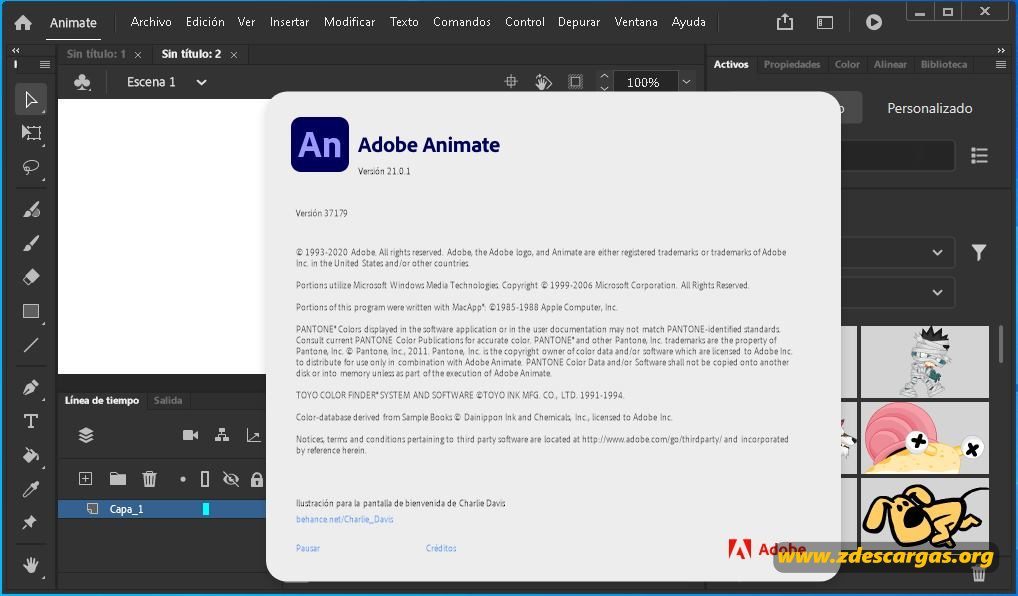Click the New Folder icon in timeline

tap(118, 478)
